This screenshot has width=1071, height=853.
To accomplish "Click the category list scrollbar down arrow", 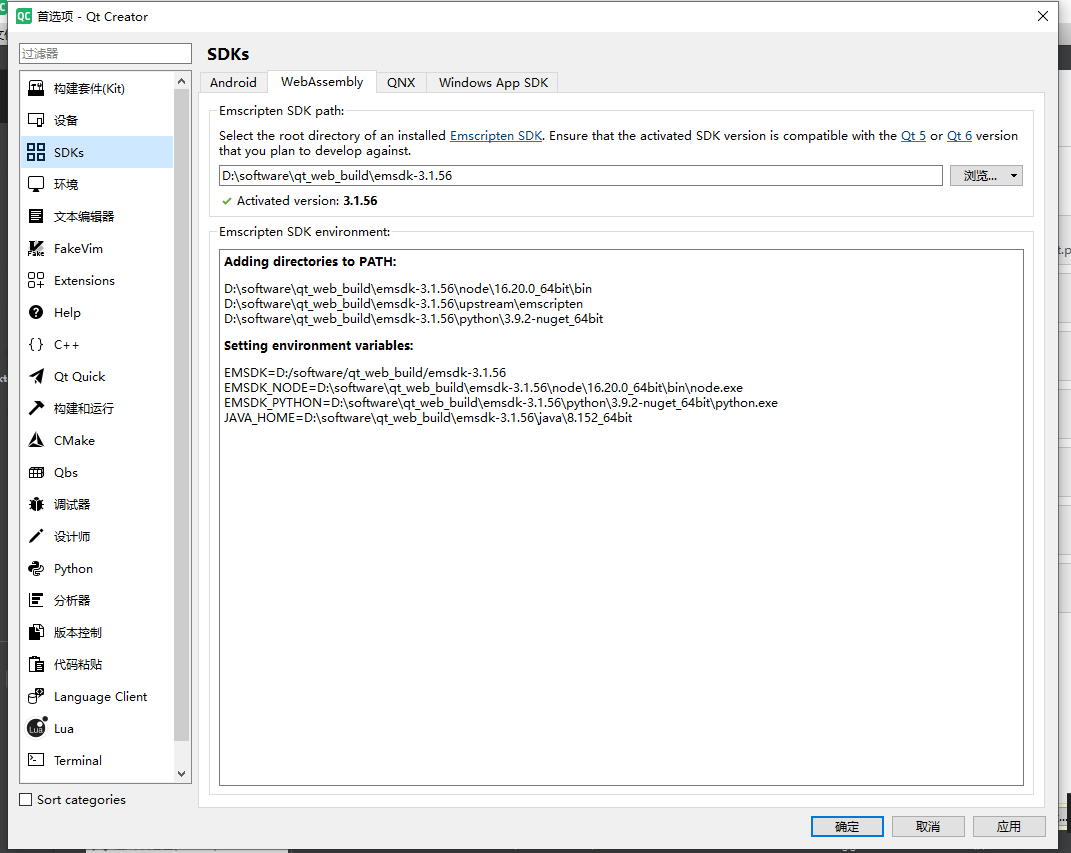I will click(x=182, y=774).
